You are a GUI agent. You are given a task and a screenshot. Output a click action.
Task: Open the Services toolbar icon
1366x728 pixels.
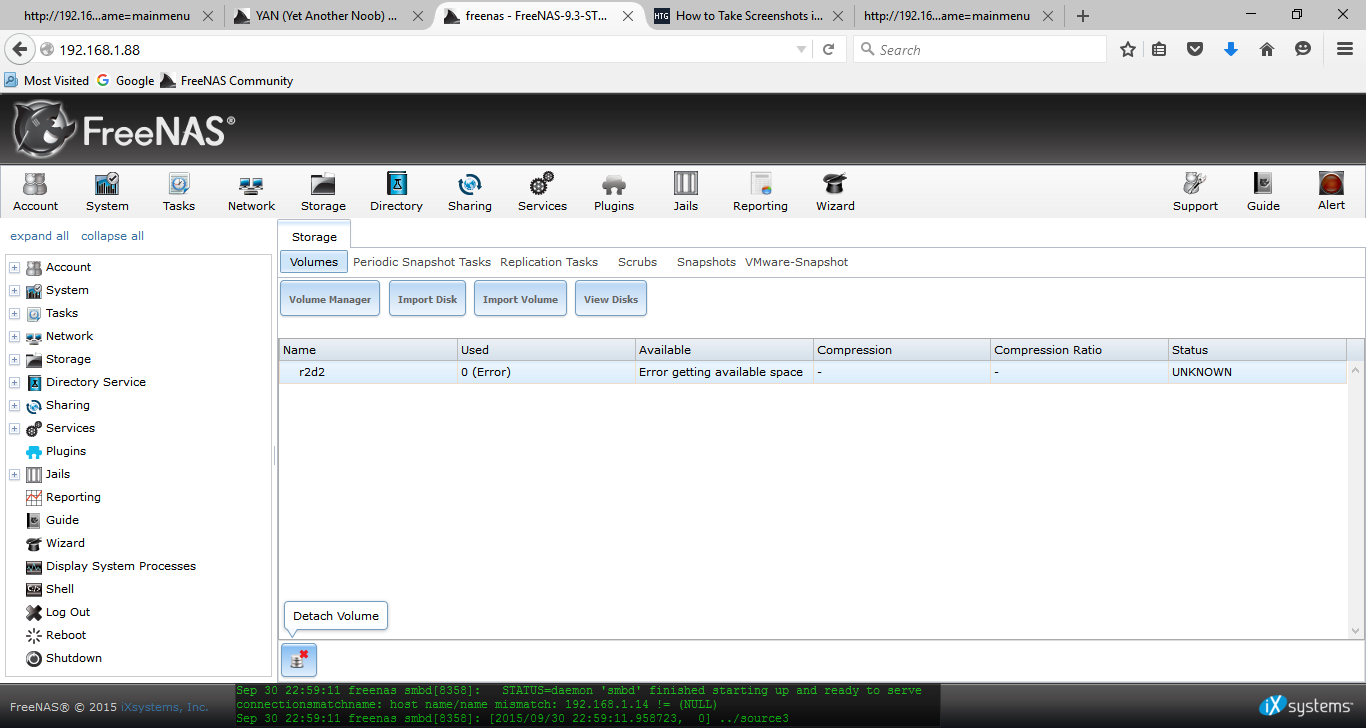[x=542, y=191]
